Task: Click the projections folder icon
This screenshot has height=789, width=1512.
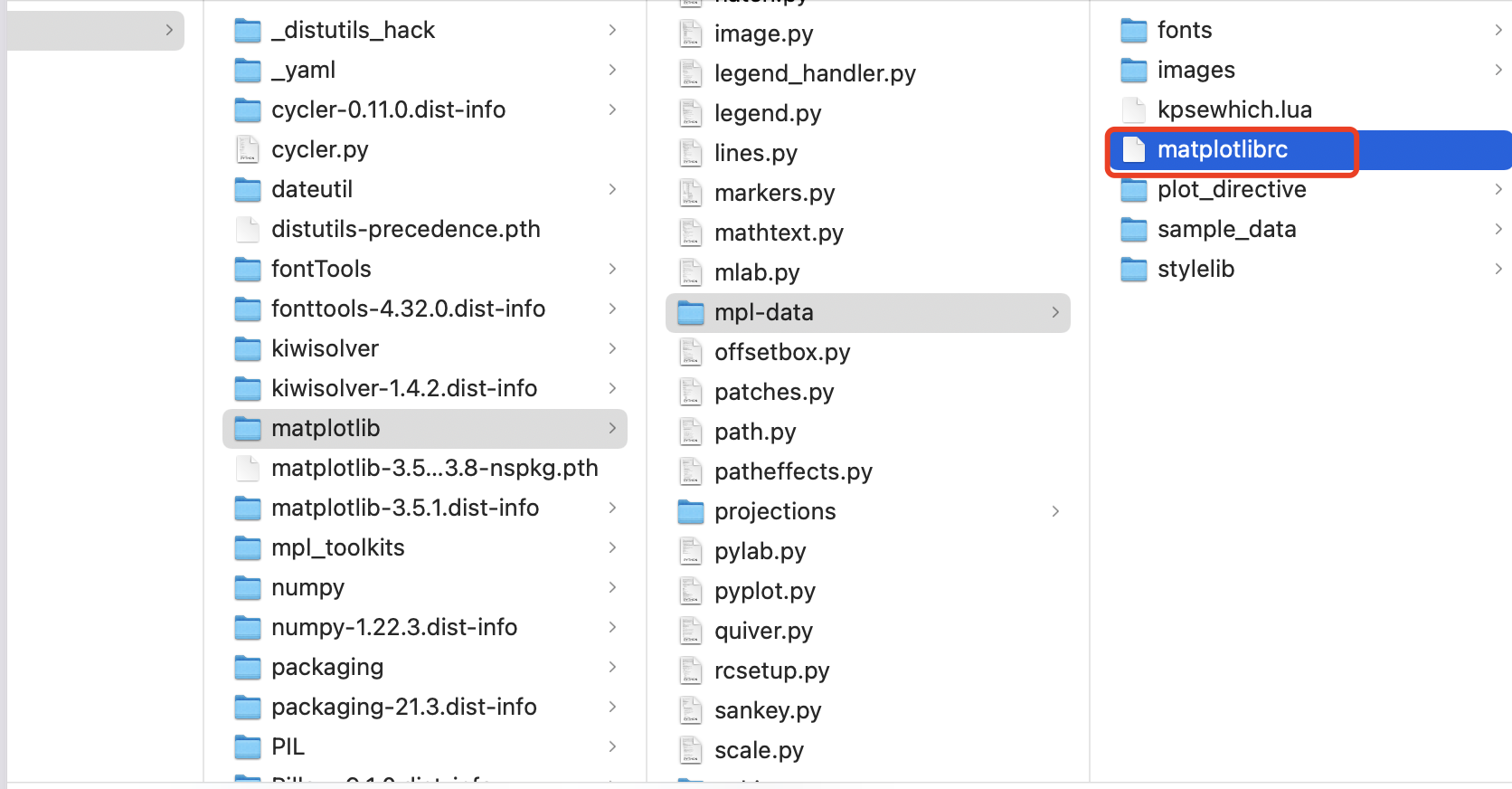Action: click(x=691, y=512)
